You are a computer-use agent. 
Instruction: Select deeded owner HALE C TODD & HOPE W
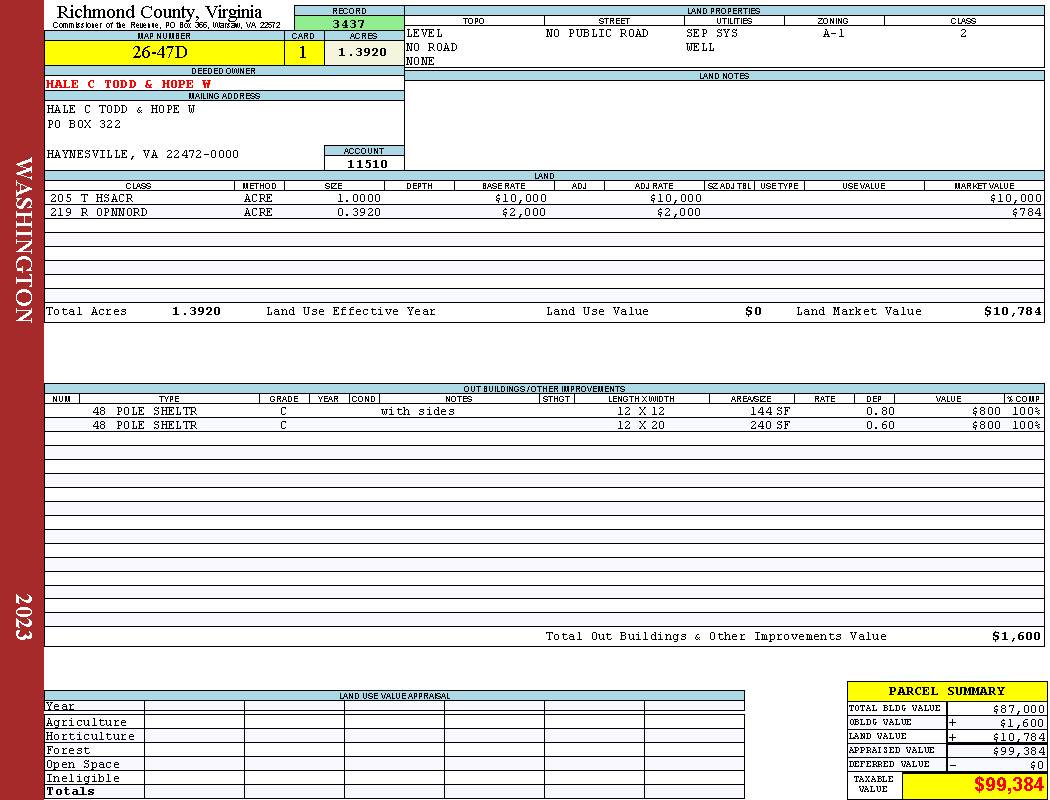pos(129,84)
